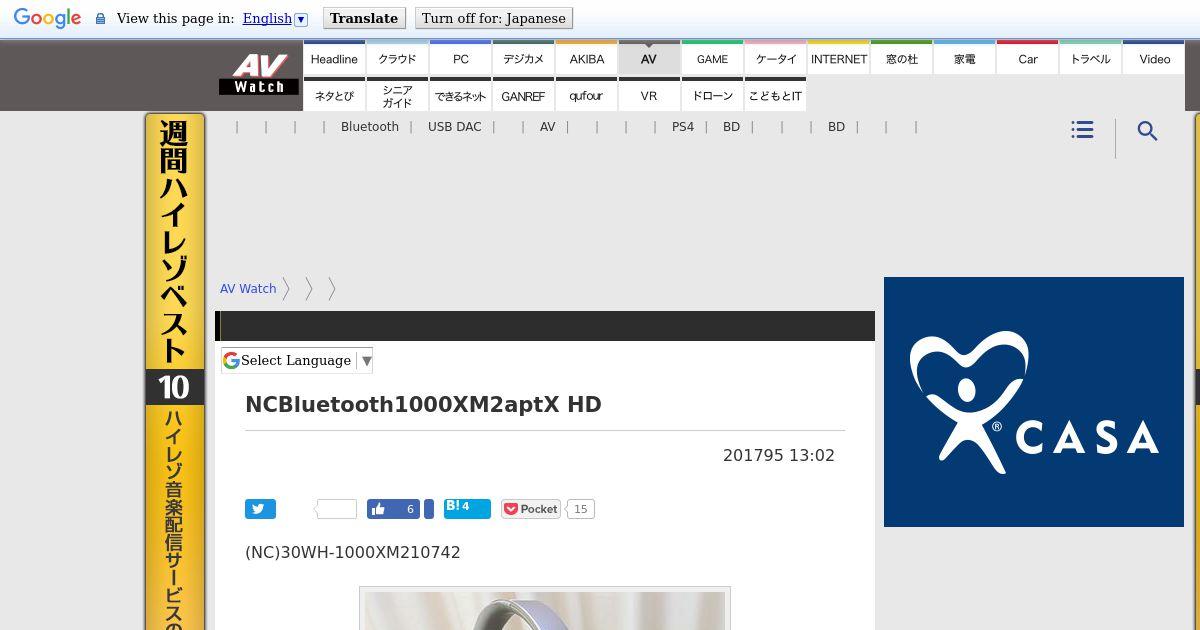Turn off translation for Japanese

pos(494,18)
